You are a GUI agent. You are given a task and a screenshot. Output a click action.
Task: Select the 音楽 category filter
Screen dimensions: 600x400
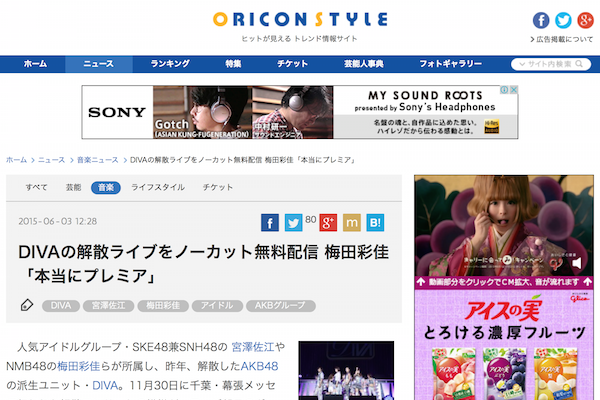(106, 188)
